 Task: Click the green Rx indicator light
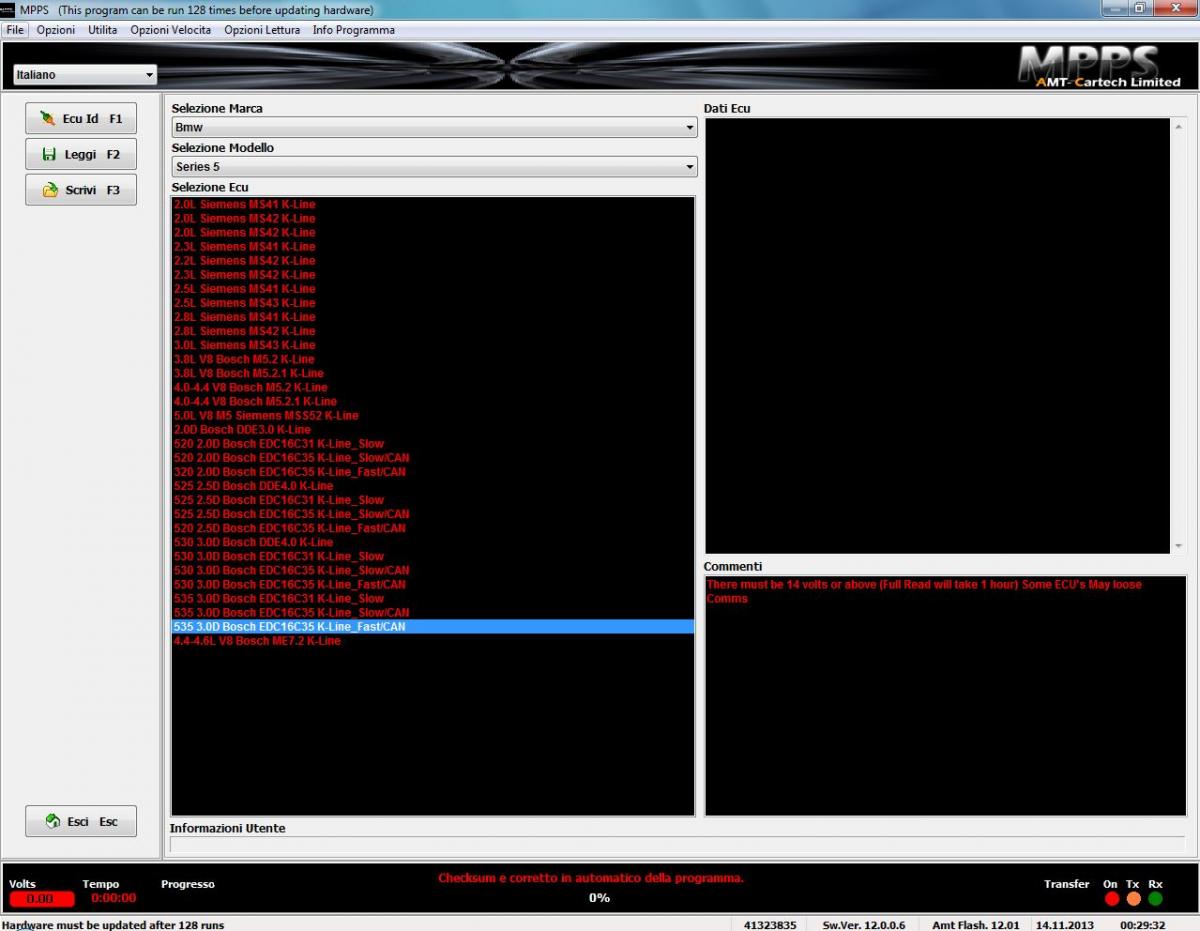click(1156, 899)
